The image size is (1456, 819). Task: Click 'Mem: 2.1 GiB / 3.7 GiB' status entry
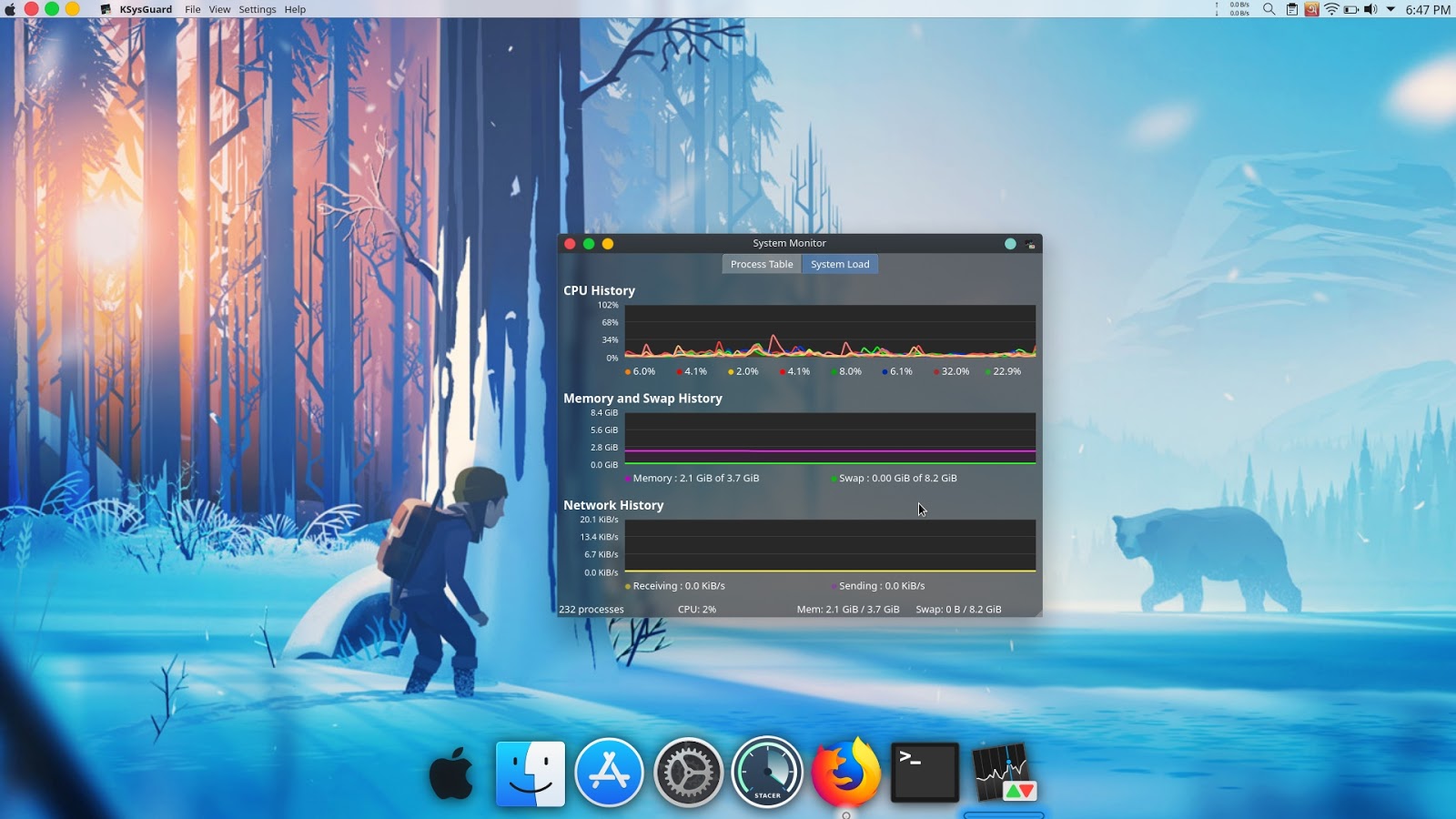pos(848,610)
